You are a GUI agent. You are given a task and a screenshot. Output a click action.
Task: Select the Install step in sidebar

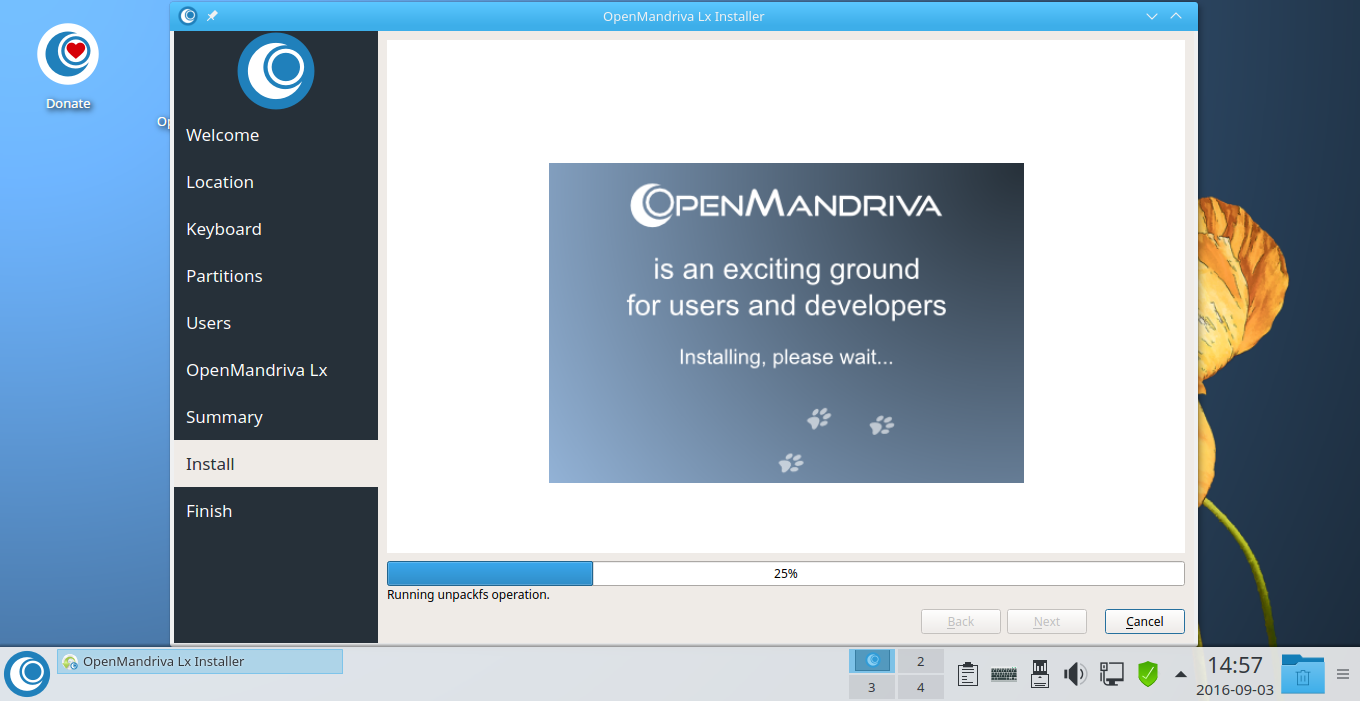pyautogui.click(x=276, y=464)
